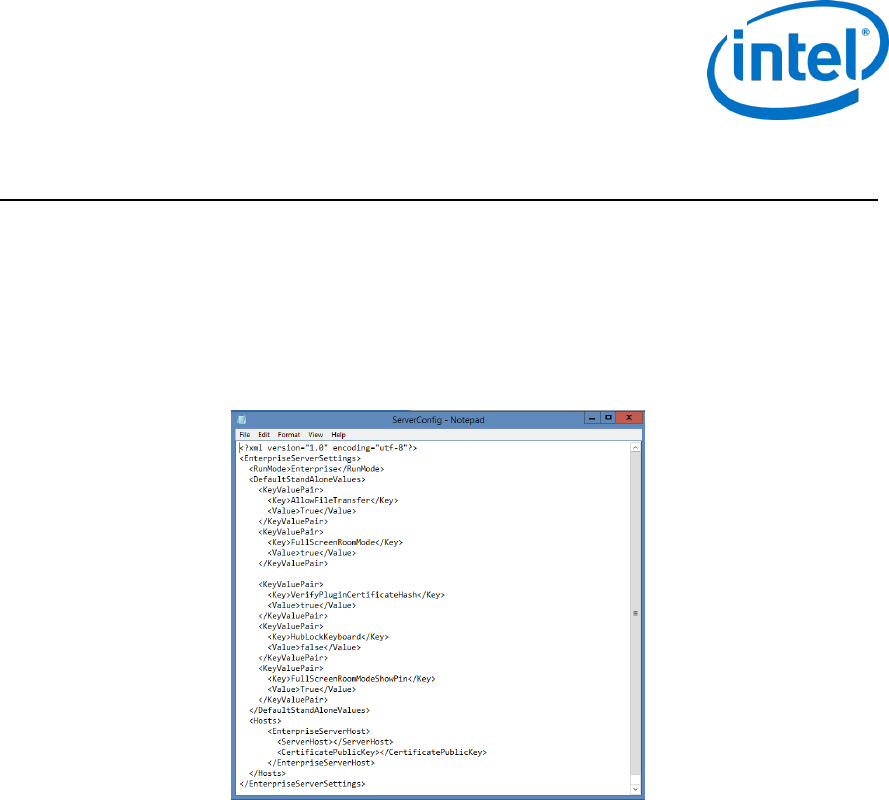
Task: Click the Value false line
Action: [314, 647]
